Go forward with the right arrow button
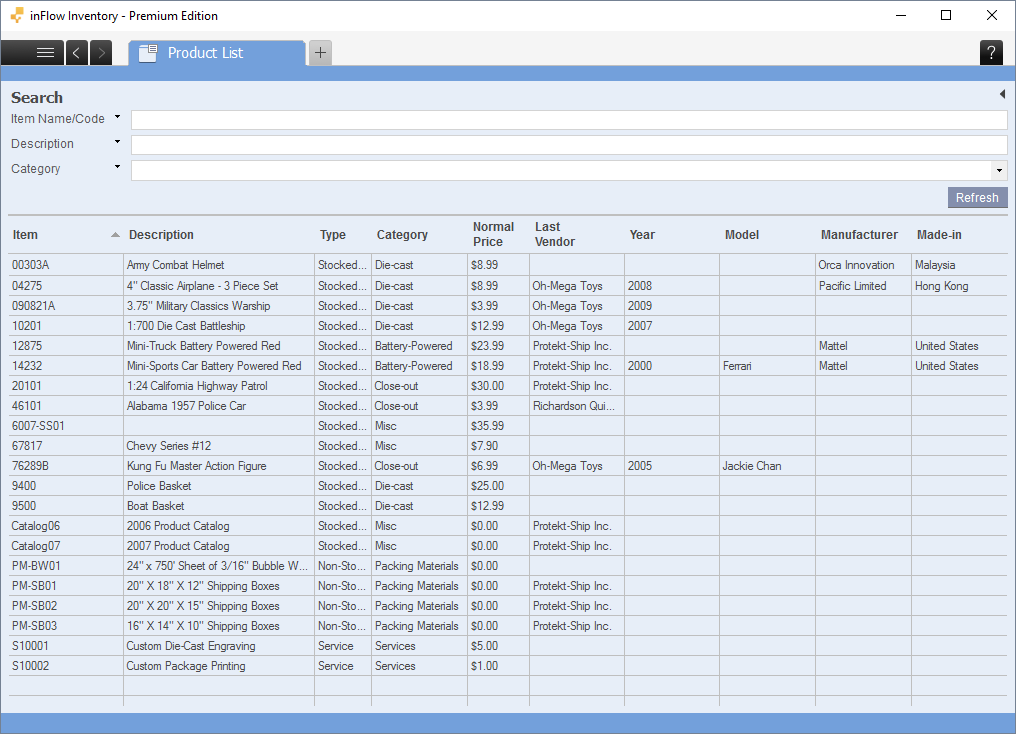Image resolution: width=1016 pixels, height=734 pixels. click(101, 52)
